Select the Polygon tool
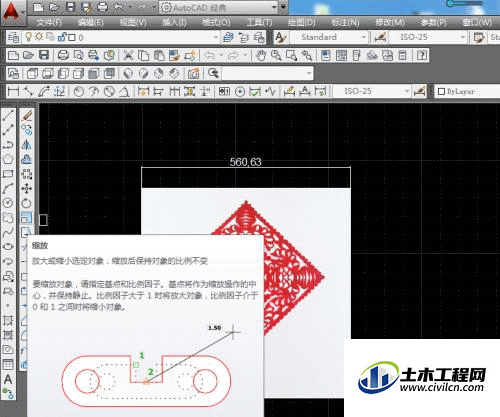500x417 pixels. [8, 159]
